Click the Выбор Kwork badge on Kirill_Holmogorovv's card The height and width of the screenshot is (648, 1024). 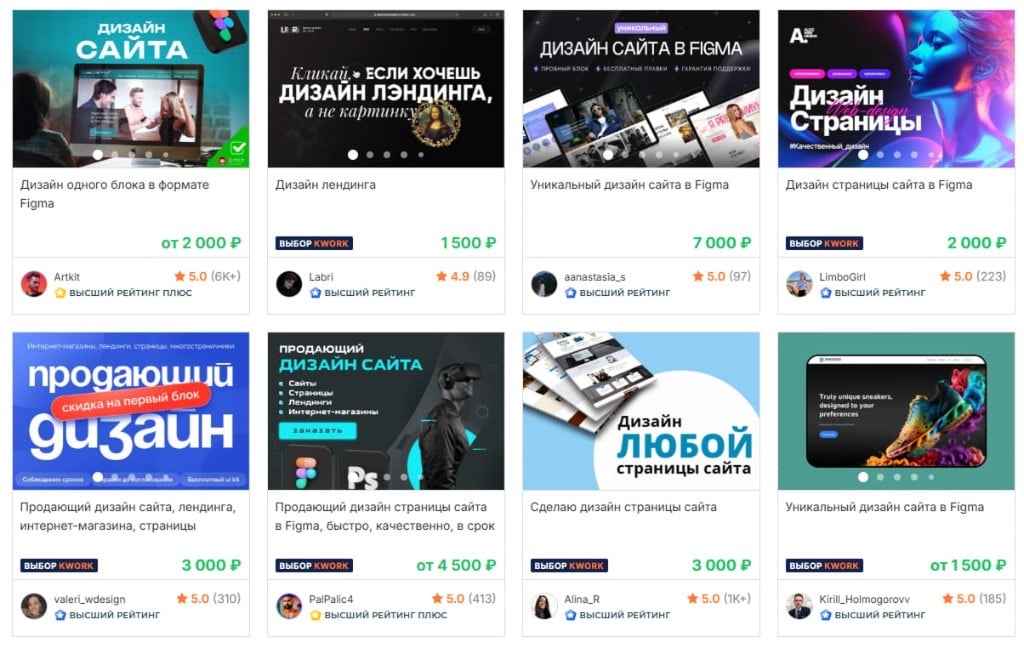click(x=824, y=566)
